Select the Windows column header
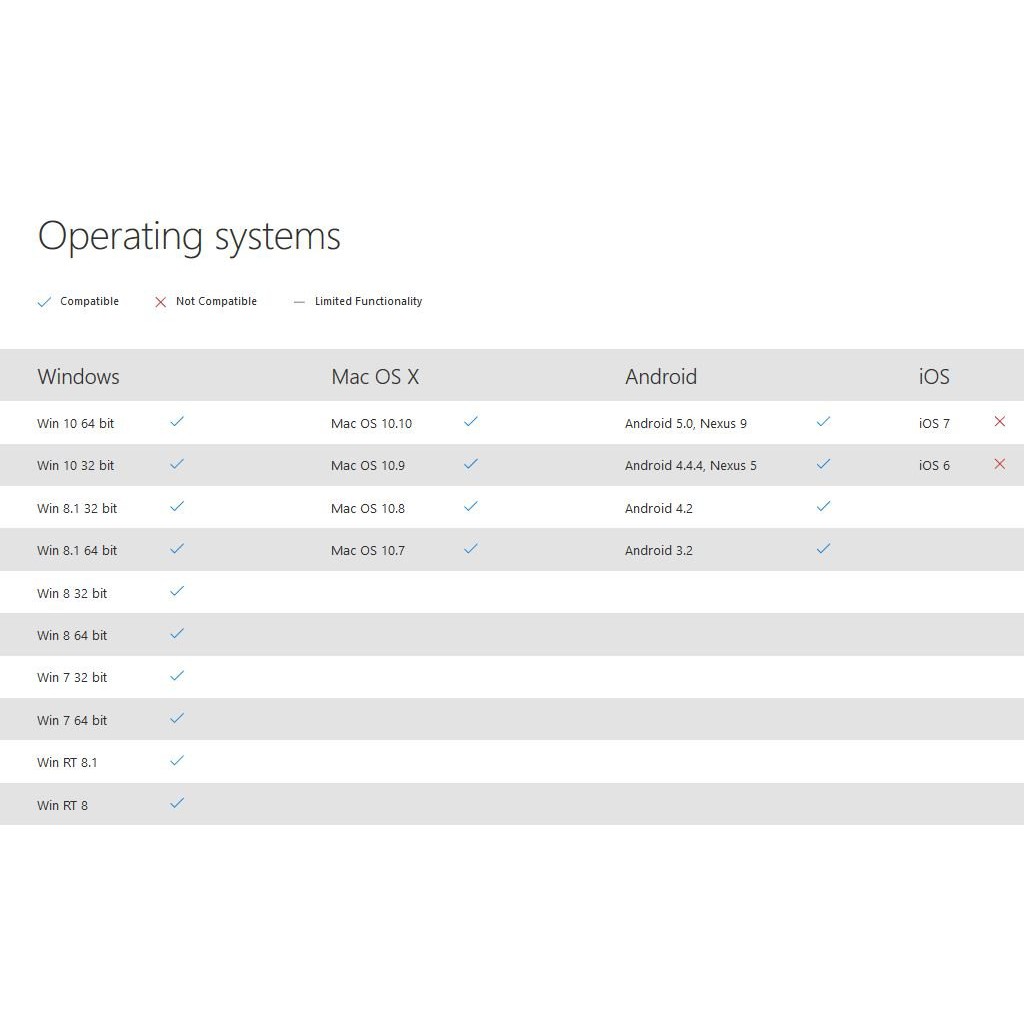1024x1024 pixels. pos(78,377)
